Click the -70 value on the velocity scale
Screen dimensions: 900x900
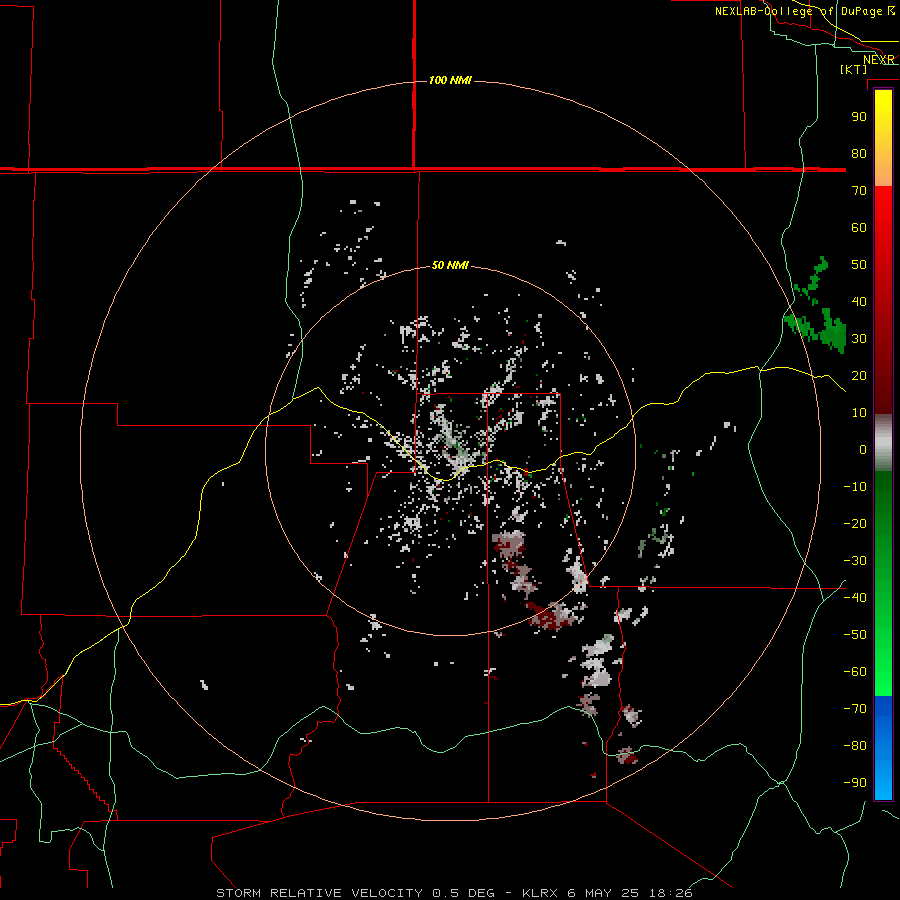click(x=855, y=708)
